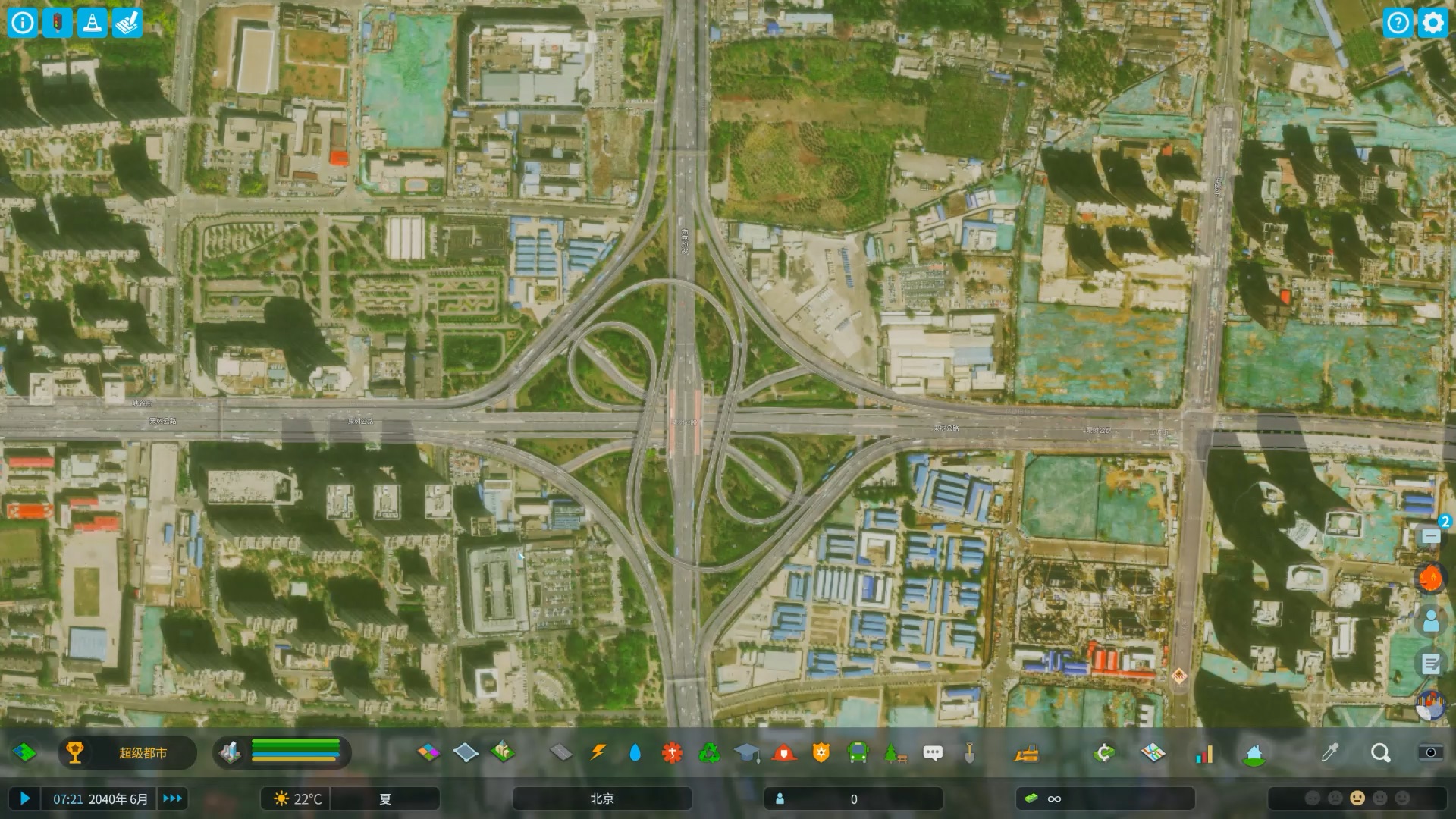
Task: Open the traffic cone mod icon
Action: [93, 23]
